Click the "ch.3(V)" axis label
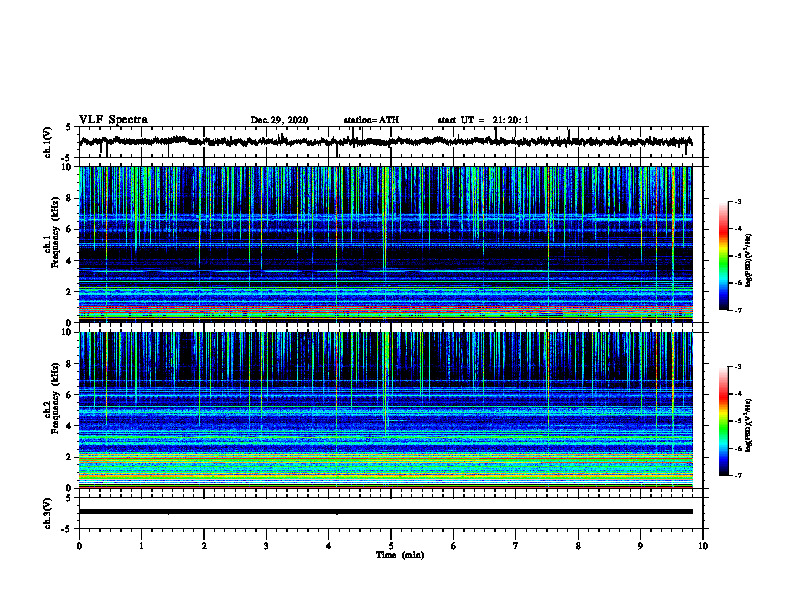Screen dimensions: 792x612 [47, 513]
